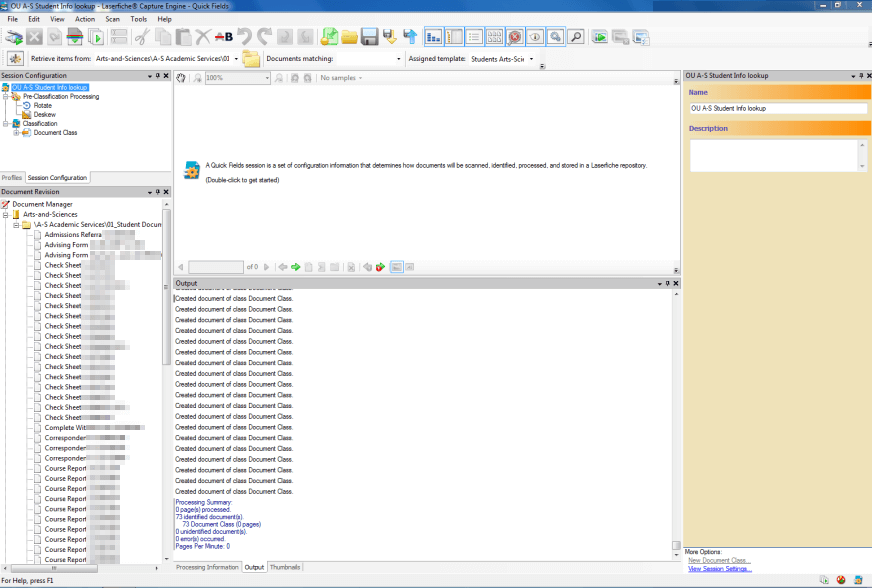The height and width of the screenshot is (588, 872).
Task: Click the Document Manager root node
Action: click(x=42, y=205)
